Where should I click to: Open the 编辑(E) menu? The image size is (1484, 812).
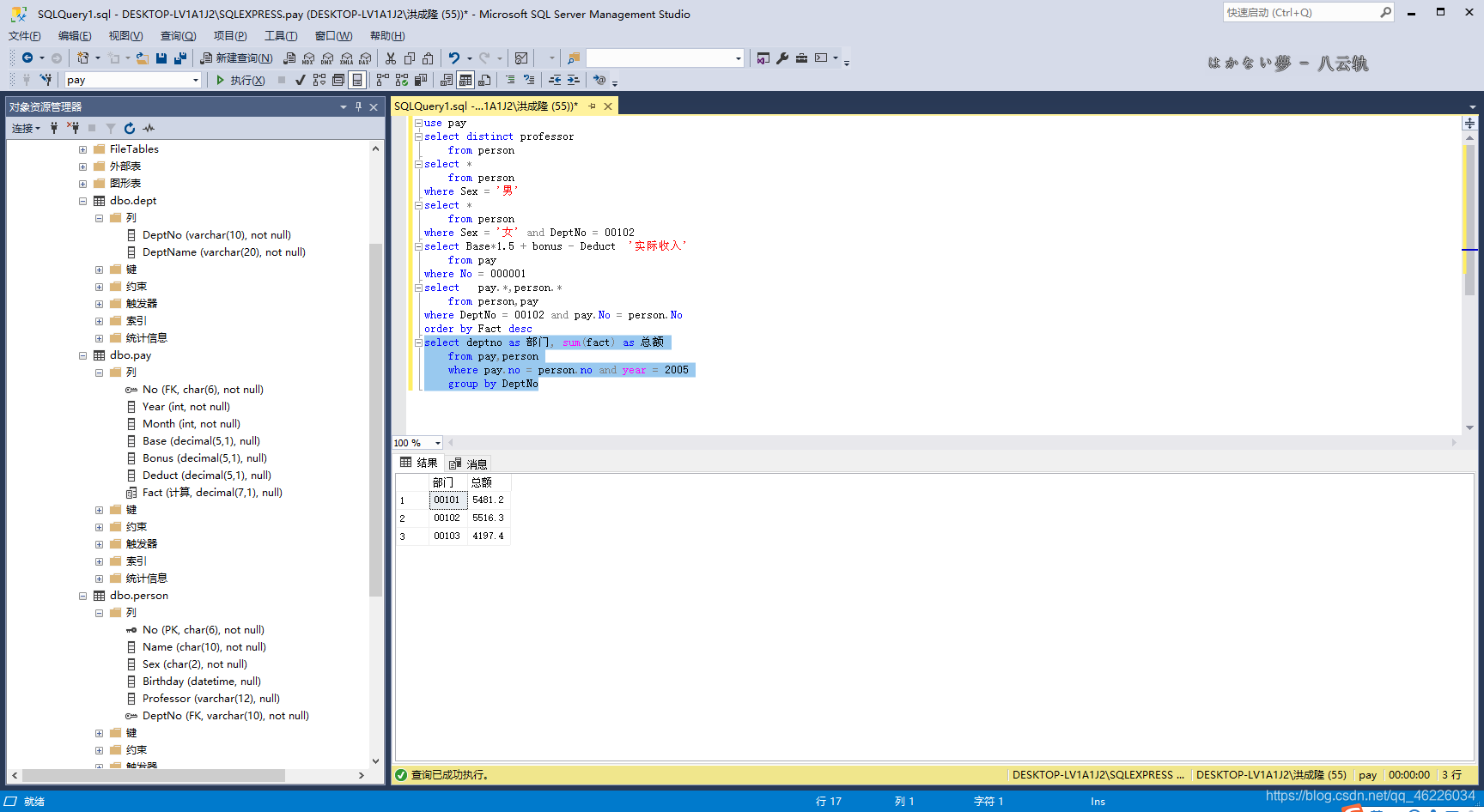(75, 35)
